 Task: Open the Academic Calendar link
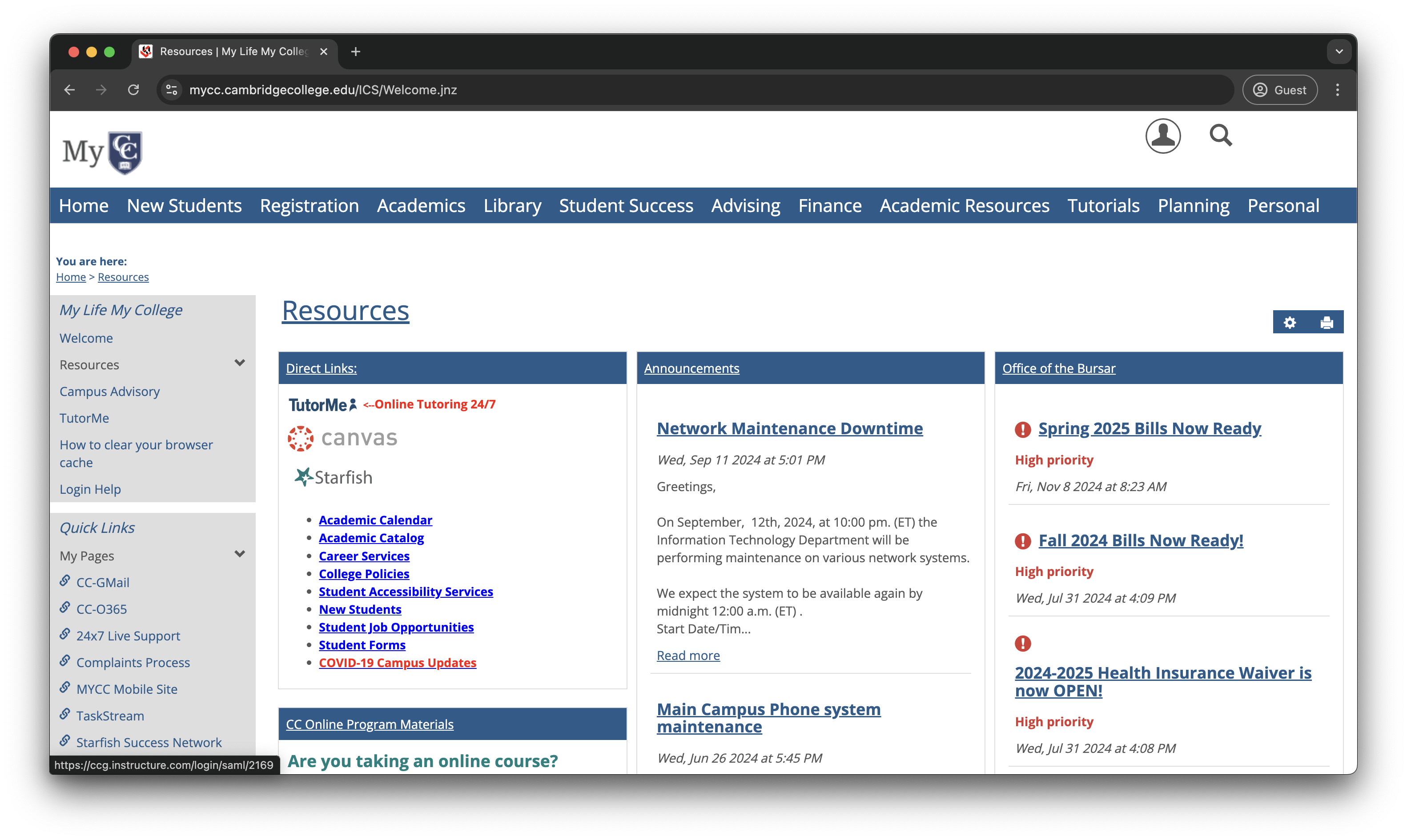pos(375,520)
